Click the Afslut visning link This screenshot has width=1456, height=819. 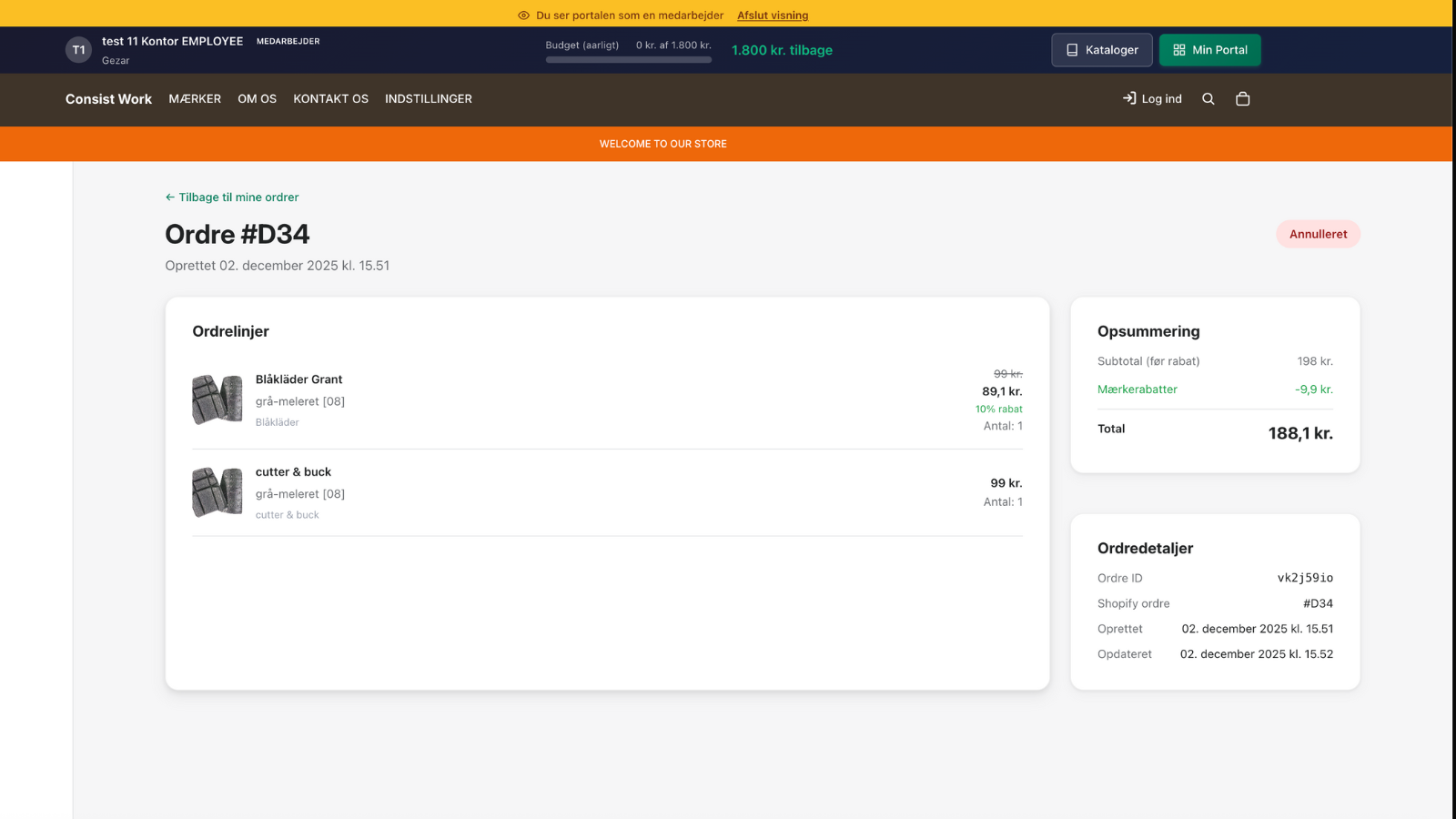(x=773, y=15)
